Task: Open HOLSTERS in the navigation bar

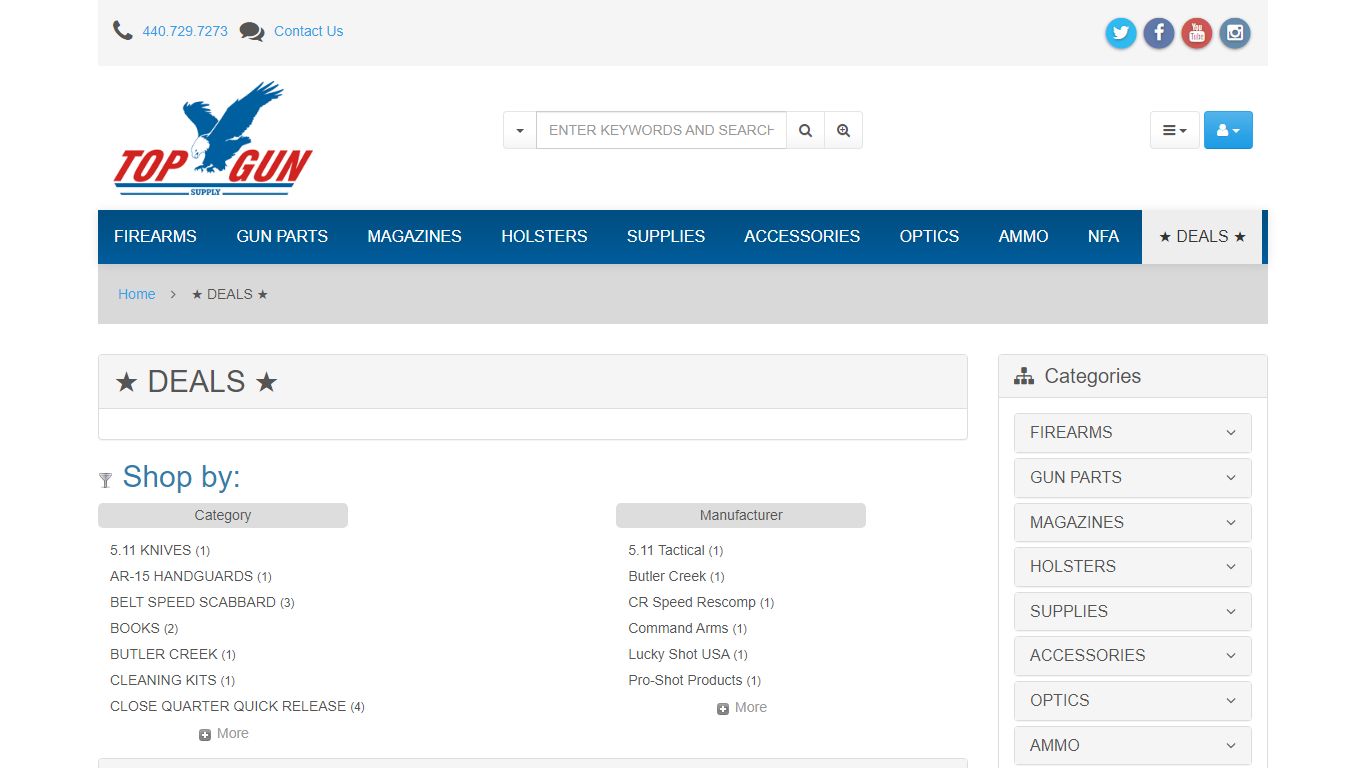Action: (544, 237)
